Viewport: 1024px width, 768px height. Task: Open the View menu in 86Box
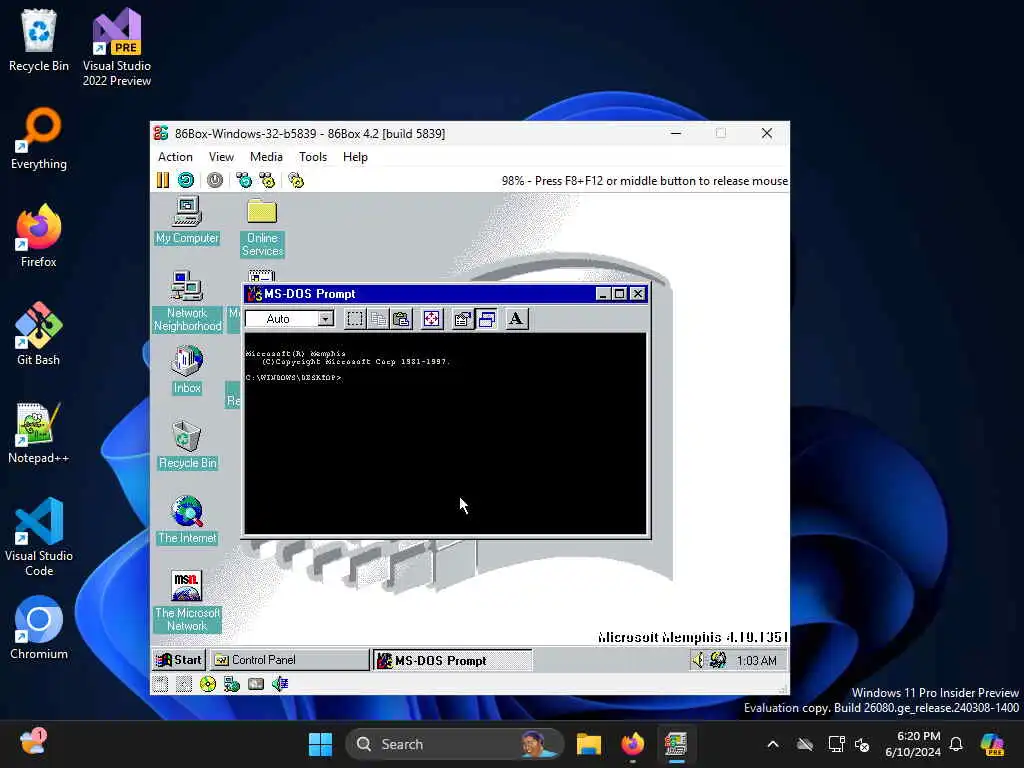[221, 157]
